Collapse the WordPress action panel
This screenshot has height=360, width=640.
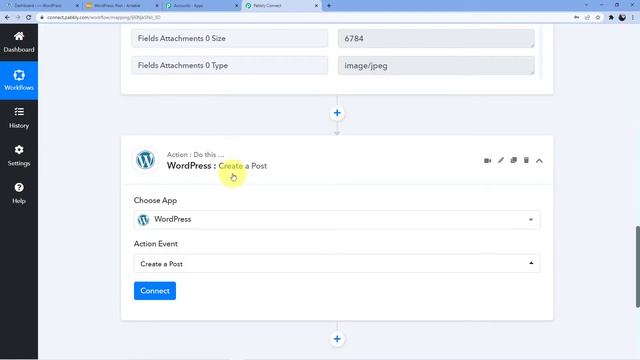point(539,161)
